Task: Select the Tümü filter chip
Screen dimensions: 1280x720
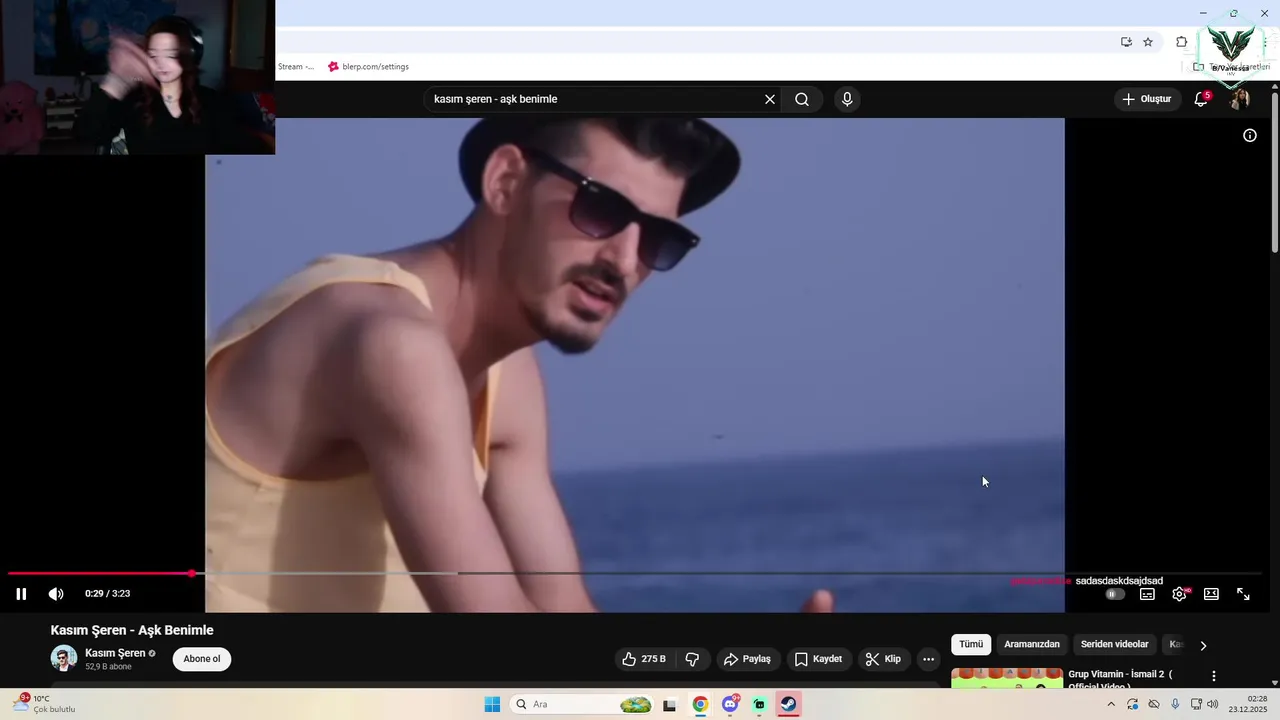Action: pos(971,644)
